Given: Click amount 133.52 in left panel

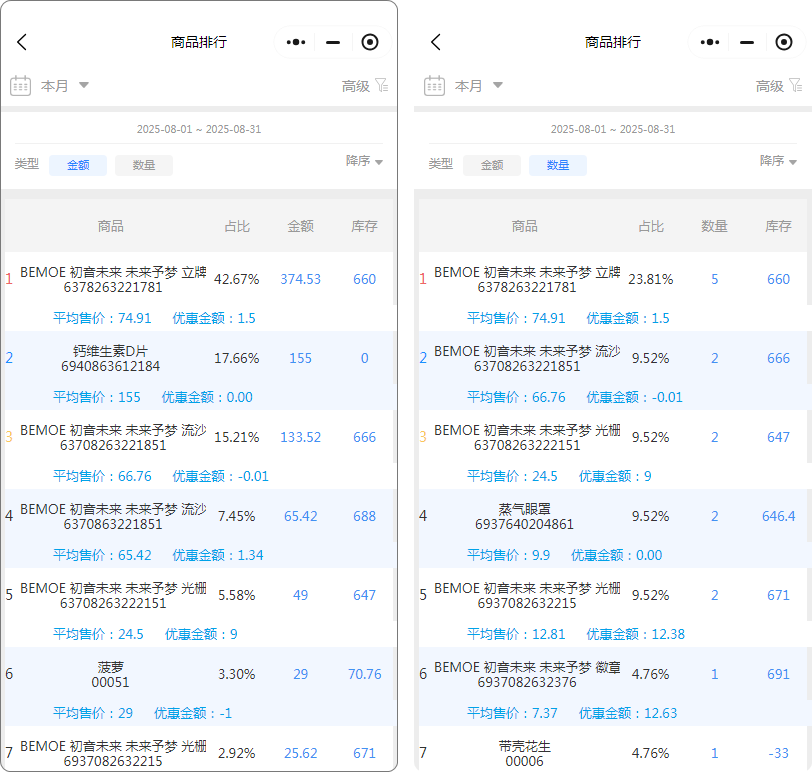Looking at the screenshot, I should click(x=301, y=437).
